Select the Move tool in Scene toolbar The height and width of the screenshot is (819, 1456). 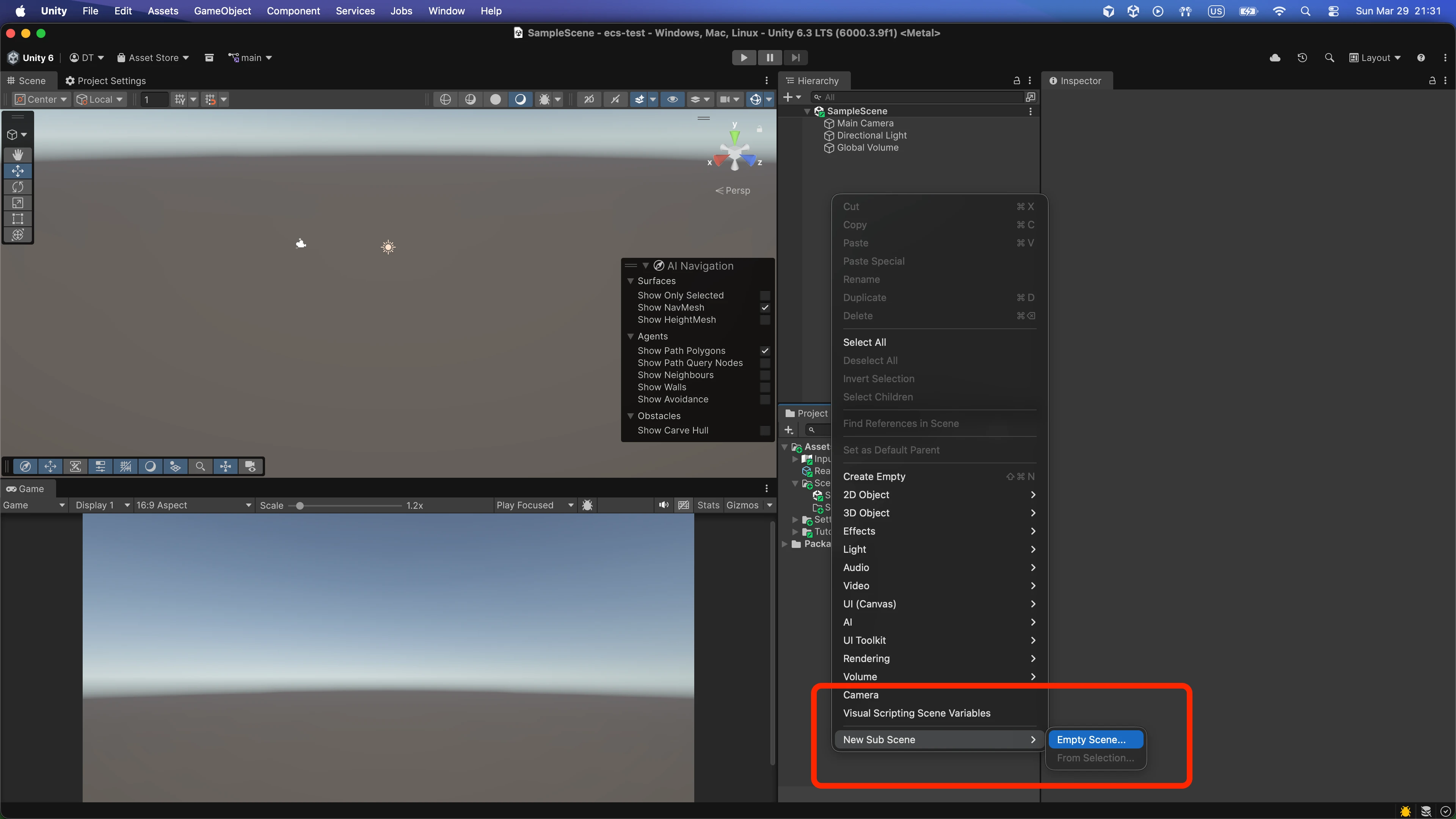17,171
